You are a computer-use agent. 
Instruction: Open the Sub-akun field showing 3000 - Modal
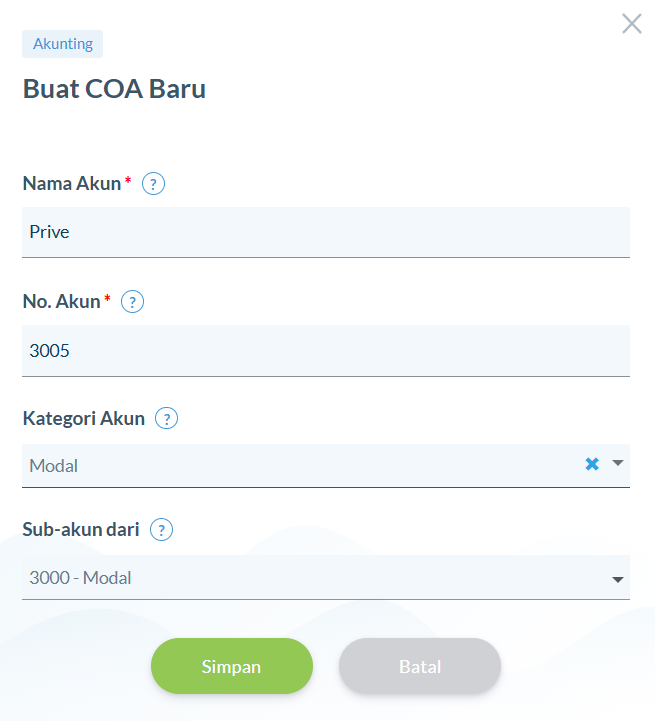[x=326, y=577]
